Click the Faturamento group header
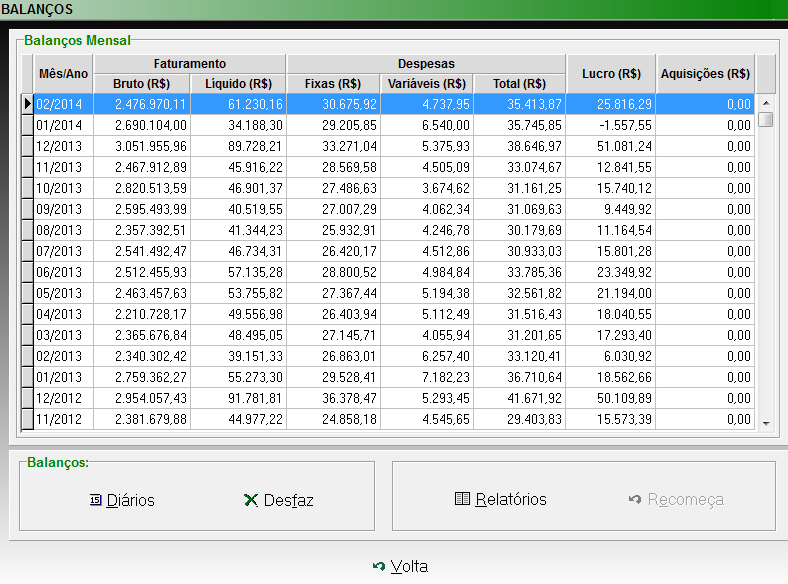788x584 pixels. point(189,64)
